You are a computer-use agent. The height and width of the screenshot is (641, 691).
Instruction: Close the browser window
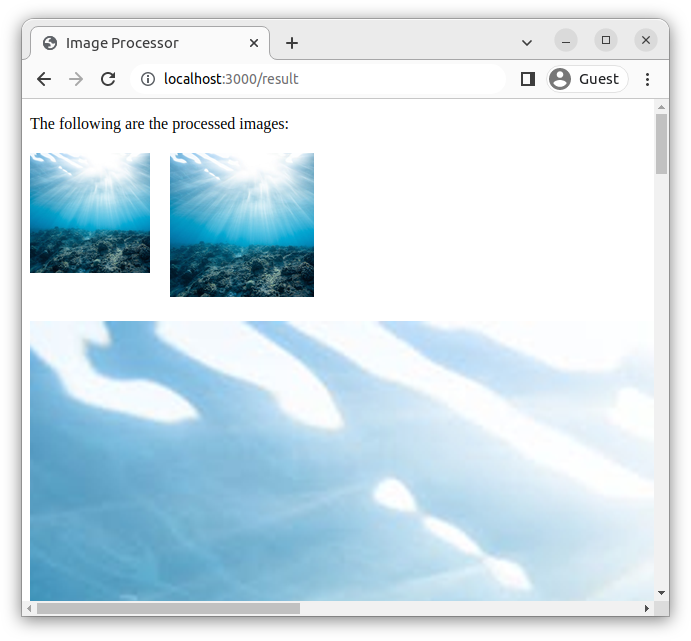tap(646, 41)
